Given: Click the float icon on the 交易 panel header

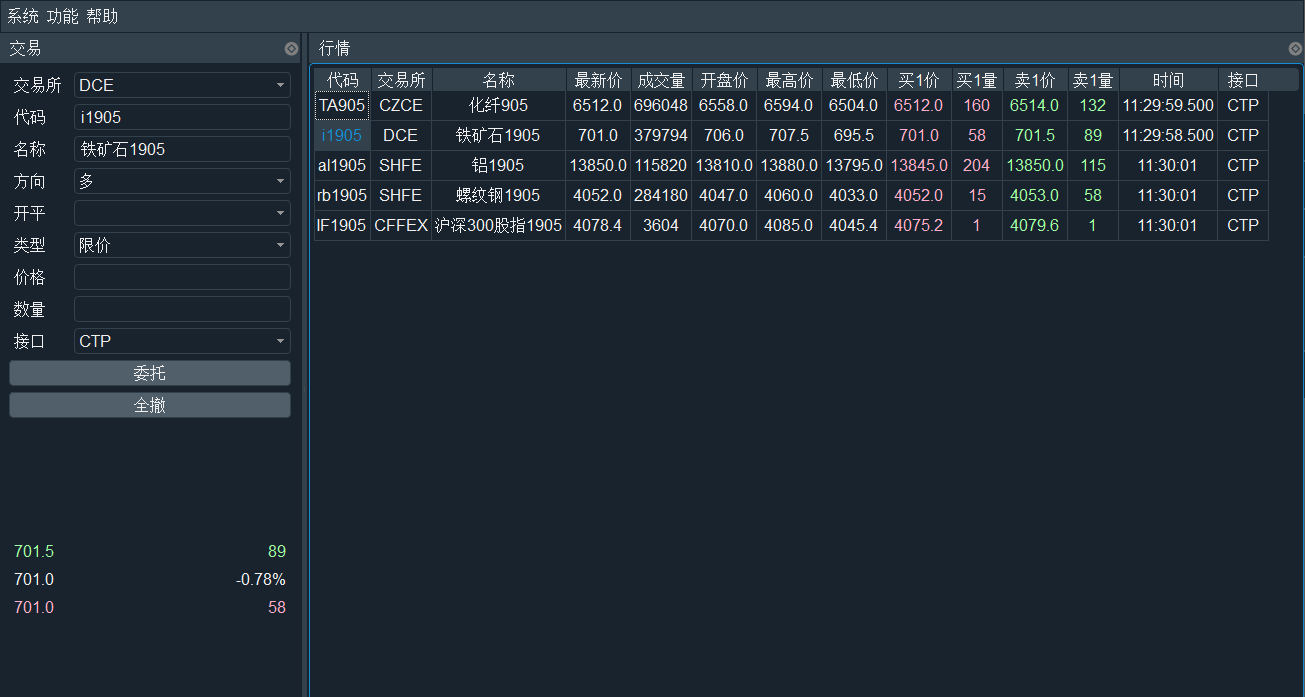Looking at the screenshot, I should [291, 48].
